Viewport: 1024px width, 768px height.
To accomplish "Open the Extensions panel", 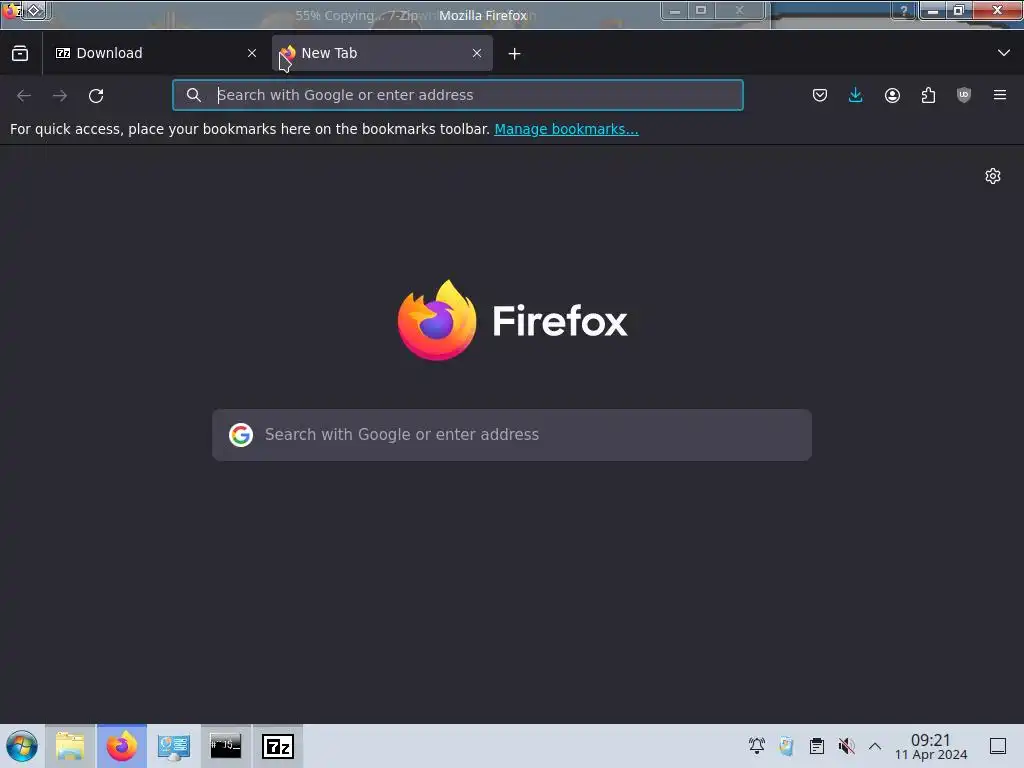I will pos(928,95).
